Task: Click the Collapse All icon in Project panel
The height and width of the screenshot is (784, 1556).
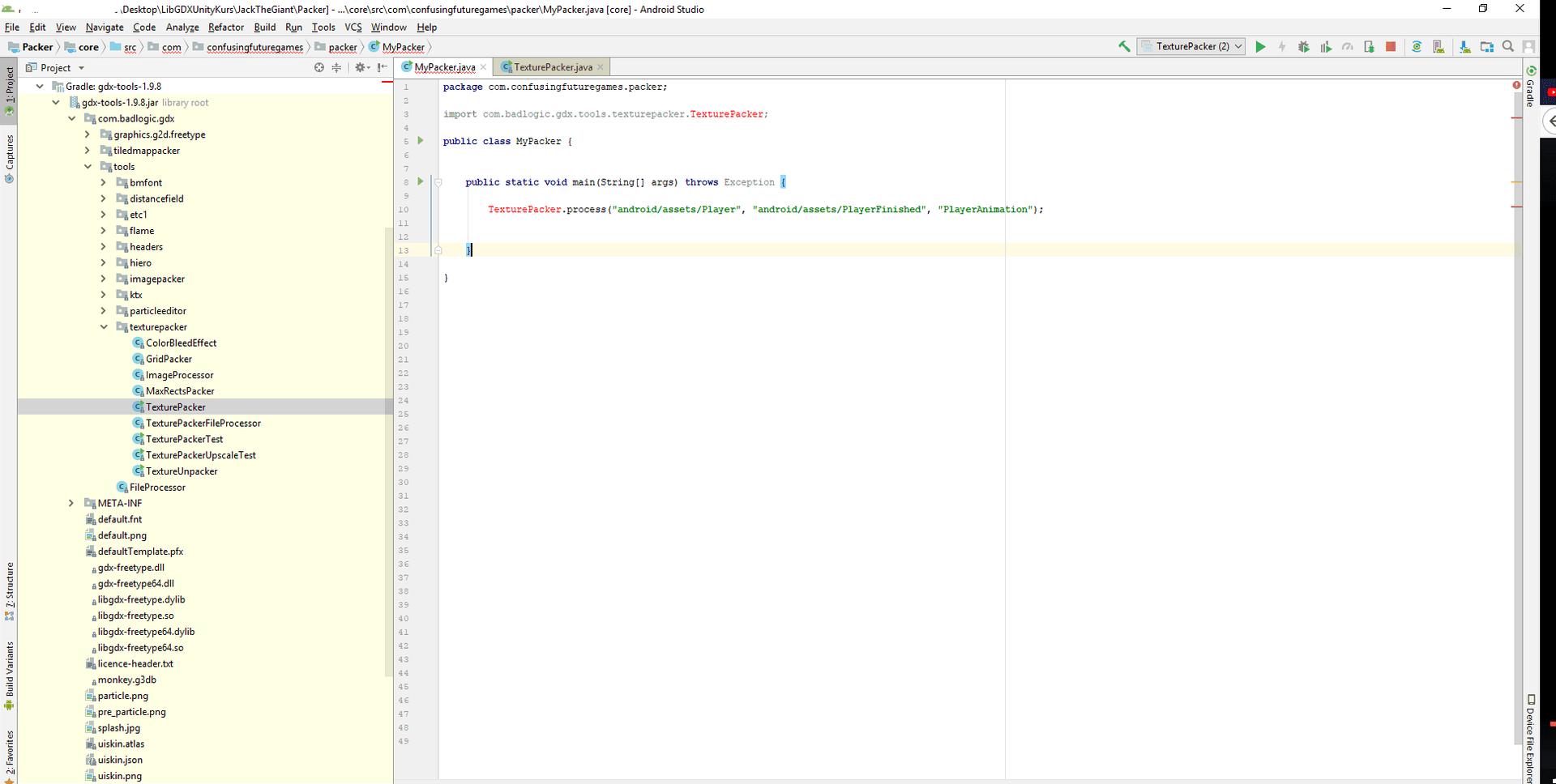Action: click(337, 68)
